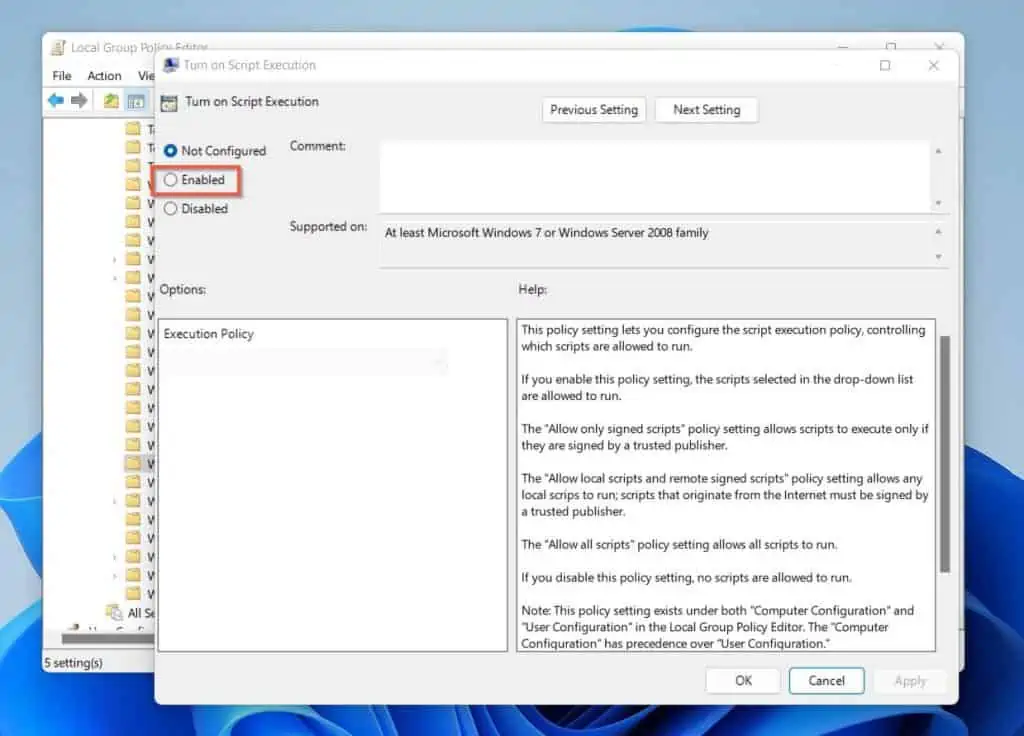Select the Disabled radio button
The width and height of the screenshot is (1024, 736).
(x=170, y=208)
